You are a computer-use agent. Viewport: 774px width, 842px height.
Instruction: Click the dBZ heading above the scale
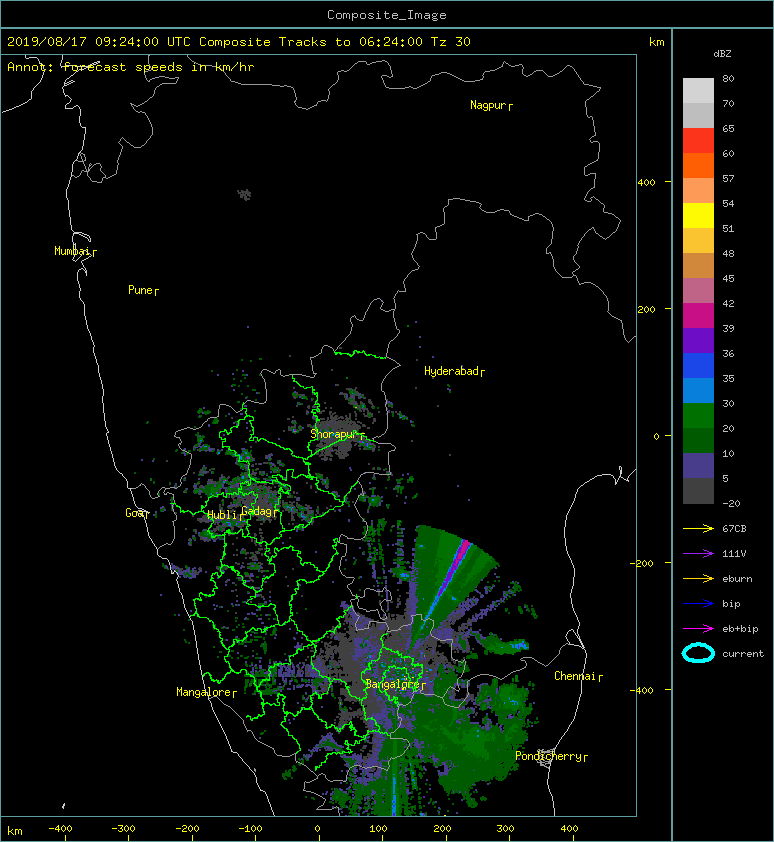722,54
